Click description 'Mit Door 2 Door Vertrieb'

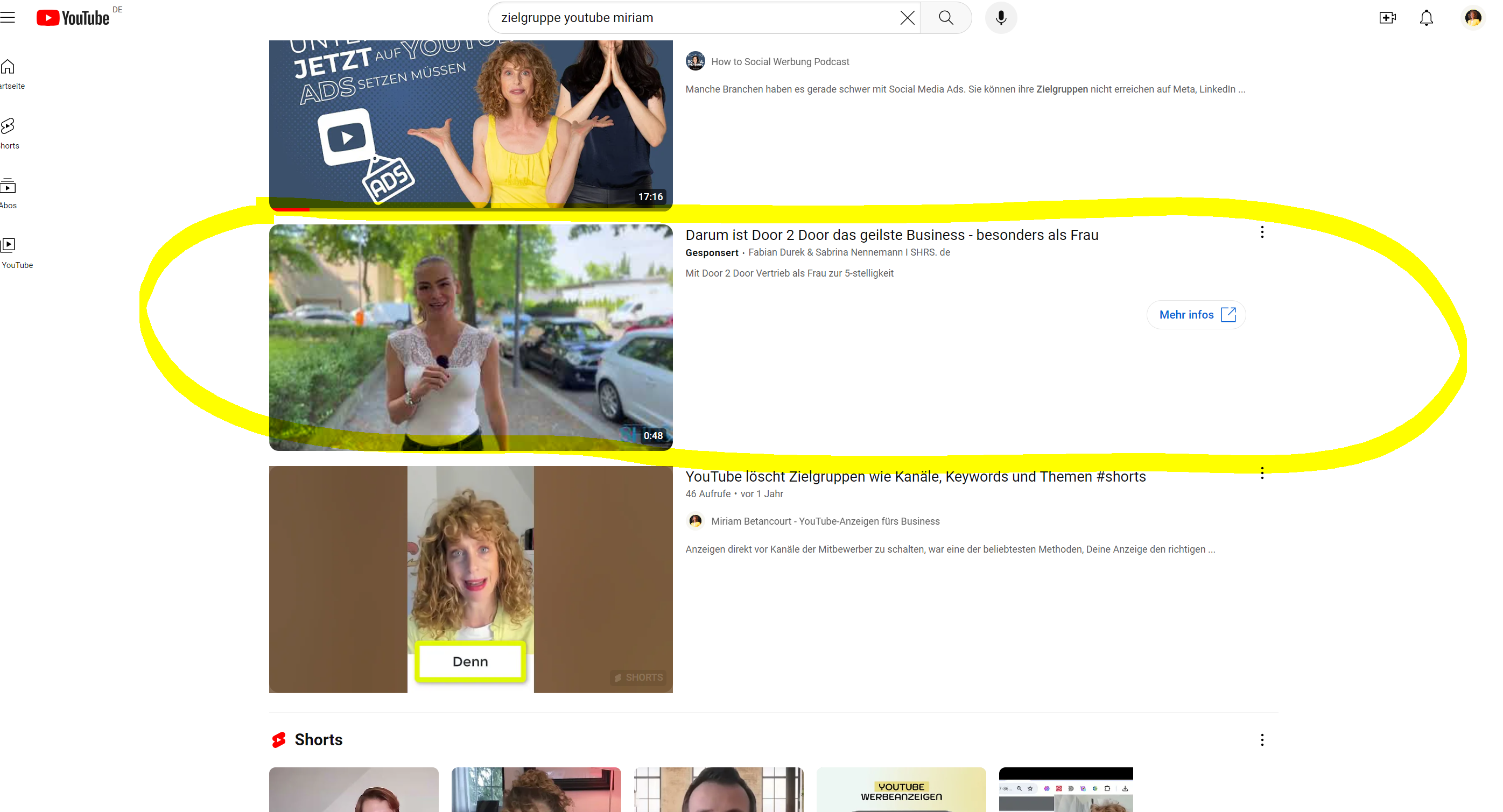pos(789,273)
